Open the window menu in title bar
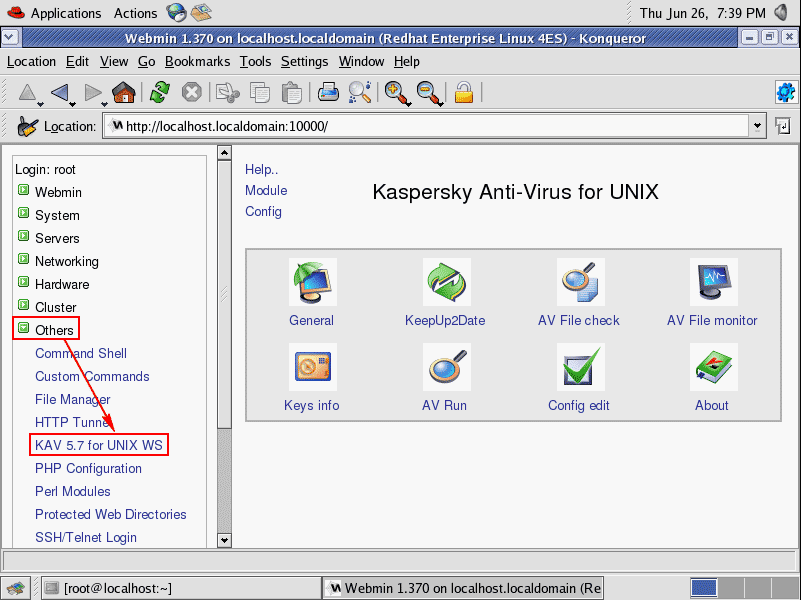This screenshot has width=801, height=600. (10, 38)
